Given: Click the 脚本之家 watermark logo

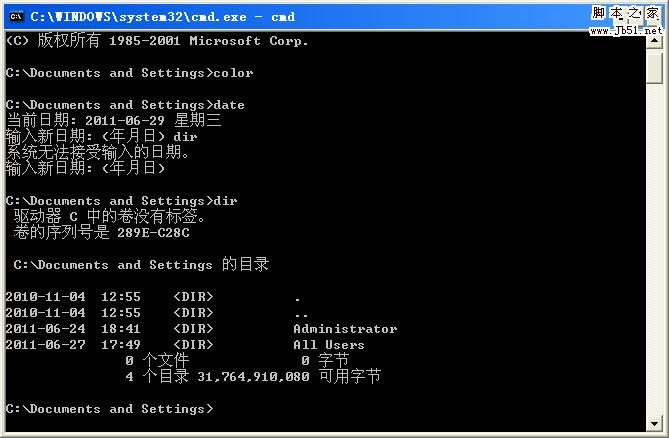Looking at the screenshot, I should coord(626,14).
